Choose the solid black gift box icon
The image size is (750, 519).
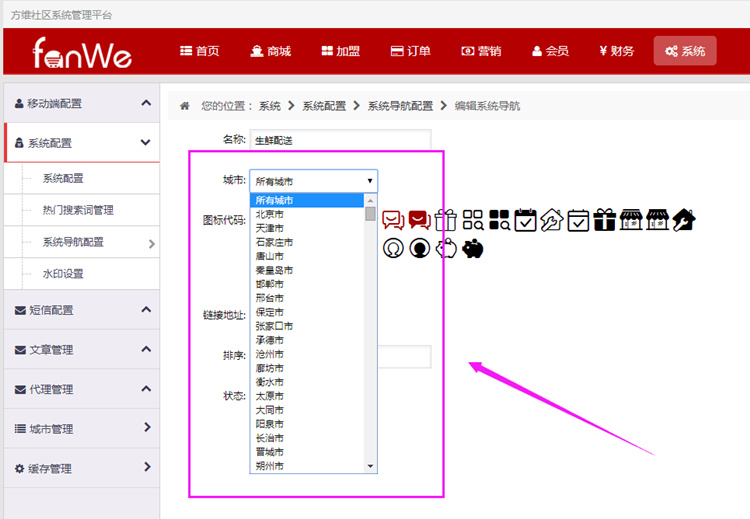pyautogui.click(x=604, y=220)
